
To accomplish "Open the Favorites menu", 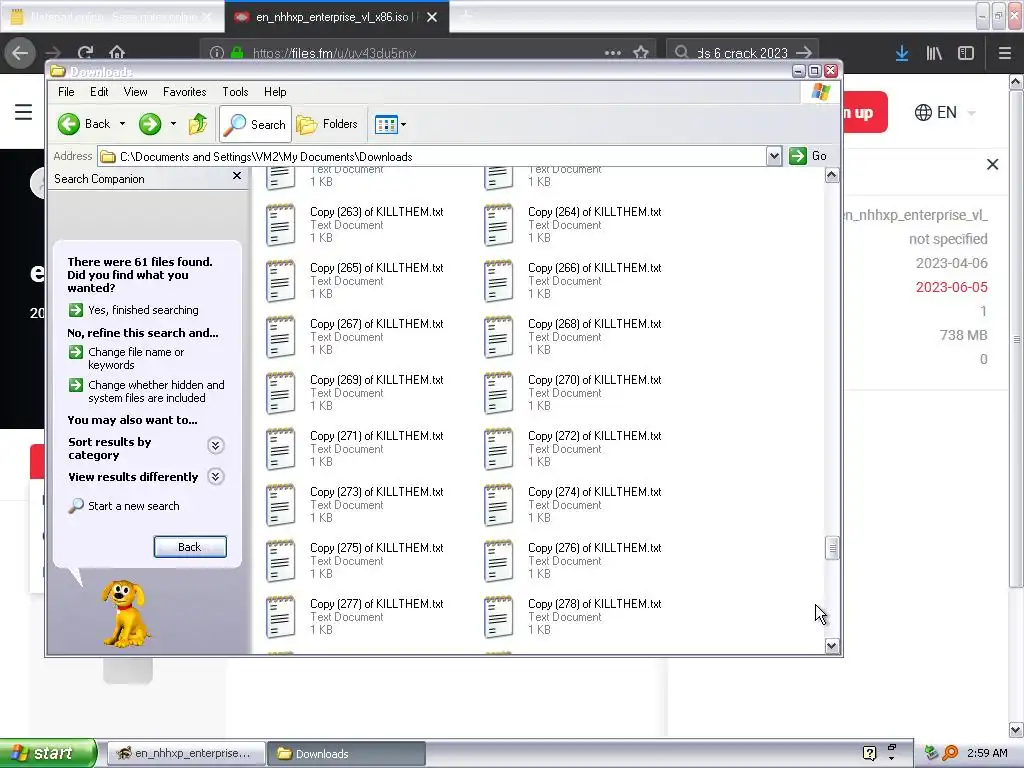I will point(185,92).
